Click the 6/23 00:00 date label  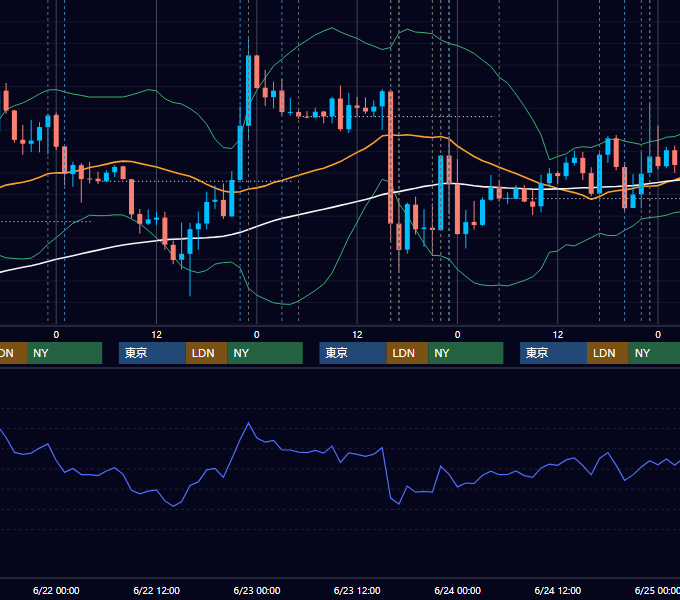click(257, 590)
